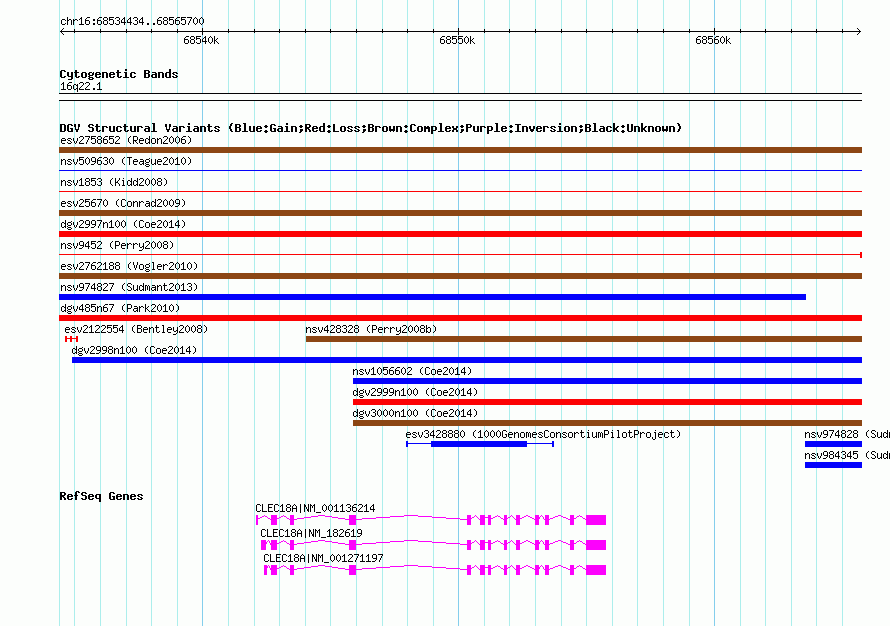
Task: Click the 68560k ruler tick label
Action: (x=713, y=40)
